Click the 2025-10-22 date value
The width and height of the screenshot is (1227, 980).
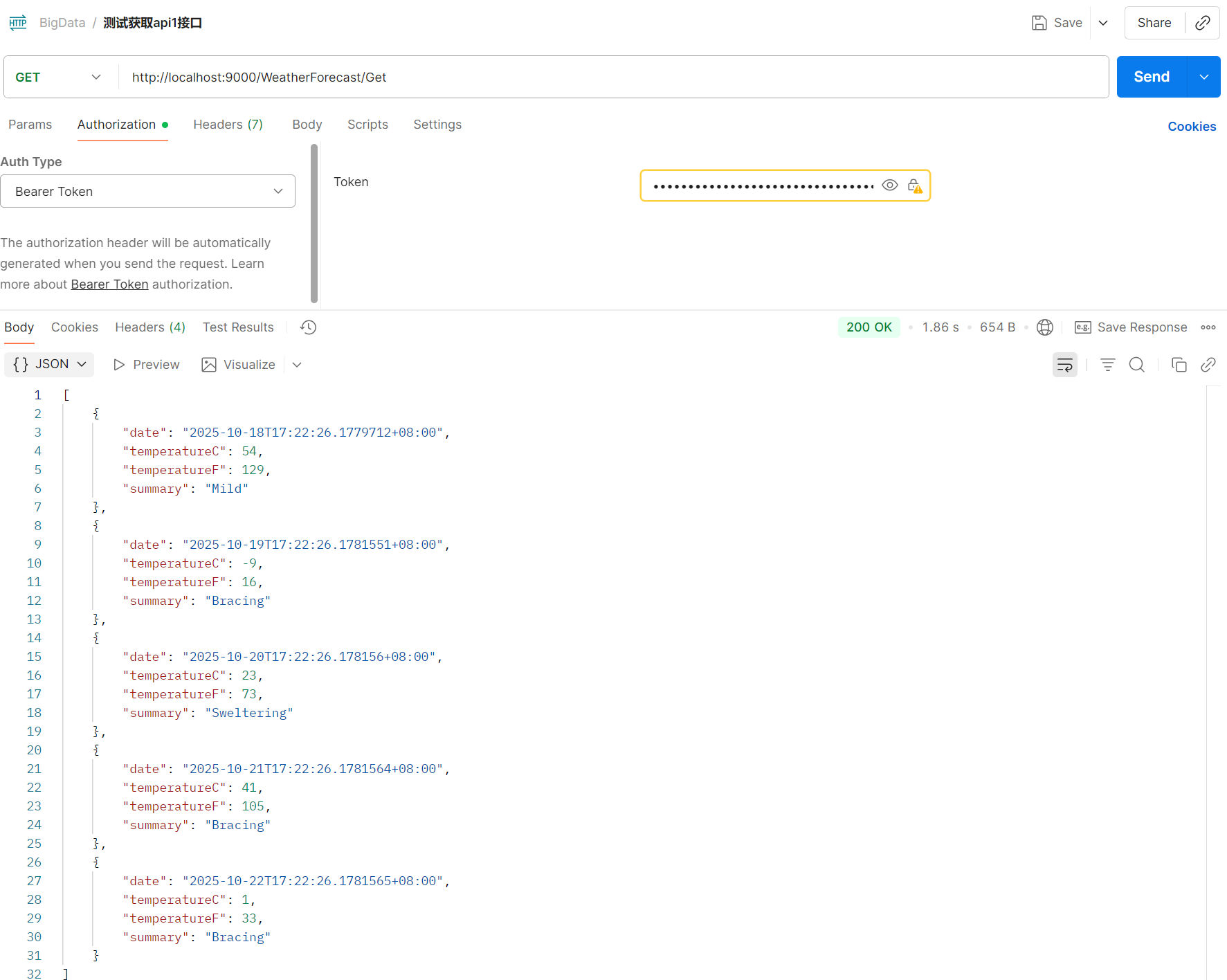(313, 881)
